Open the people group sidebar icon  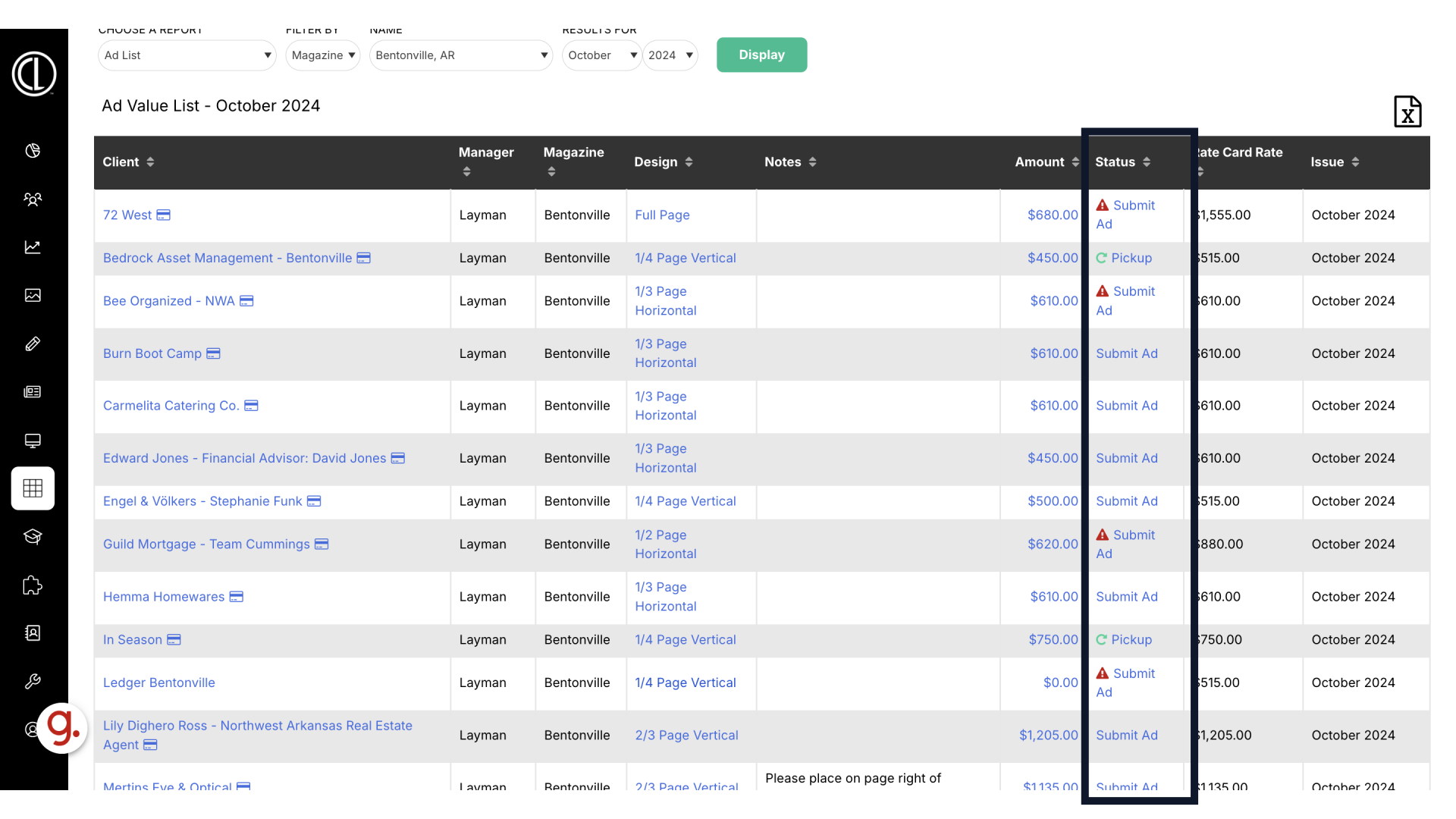point(33,199)
